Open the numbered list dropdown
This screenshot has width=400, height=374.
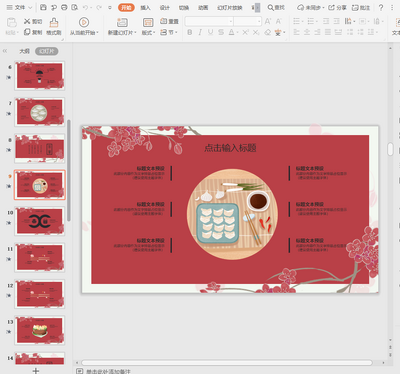coord(316,22)
